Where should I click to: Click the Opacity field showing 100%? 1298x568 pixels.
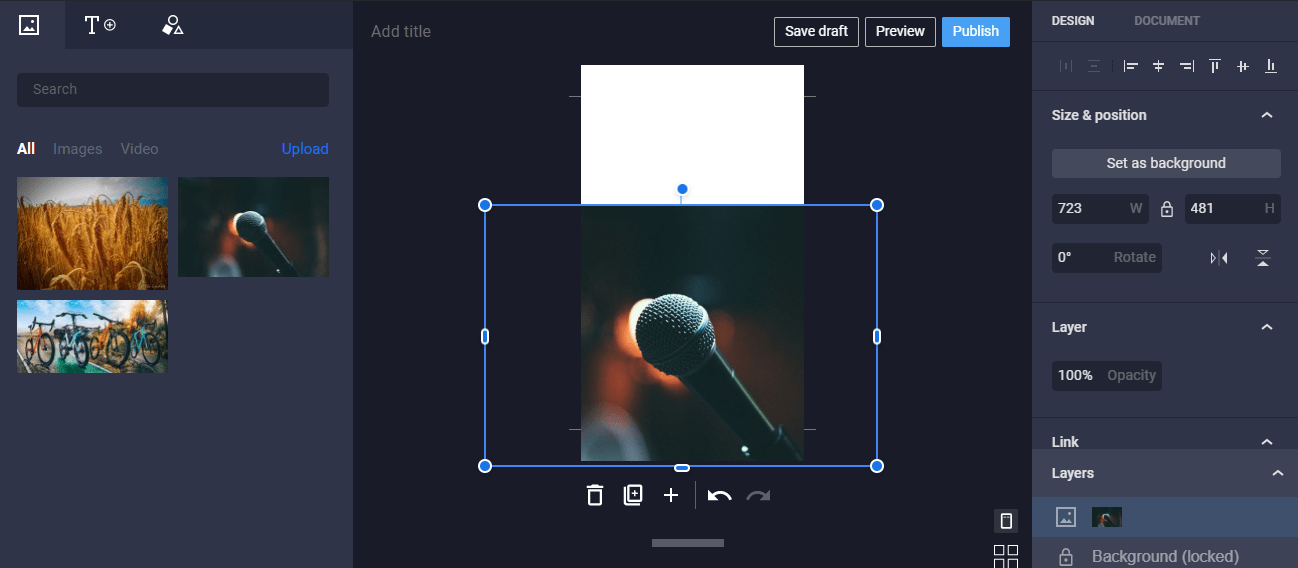[1106, 375]
